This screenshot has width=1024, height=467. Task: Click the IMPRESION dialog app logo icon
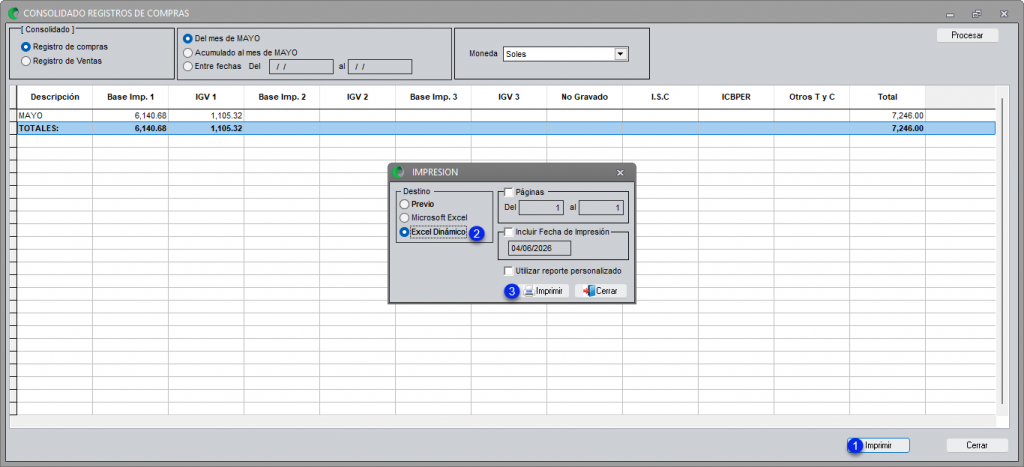pyautogui.click(x=399, y=172)
